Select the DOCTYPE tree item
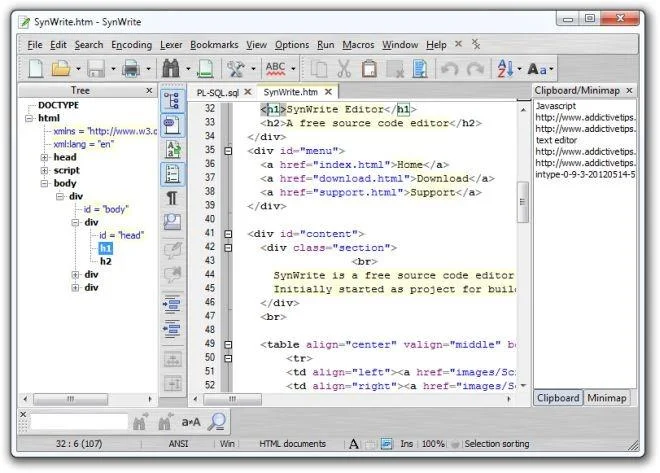The image size is (660, 473). pyautogui.click(x=59, y=105)
